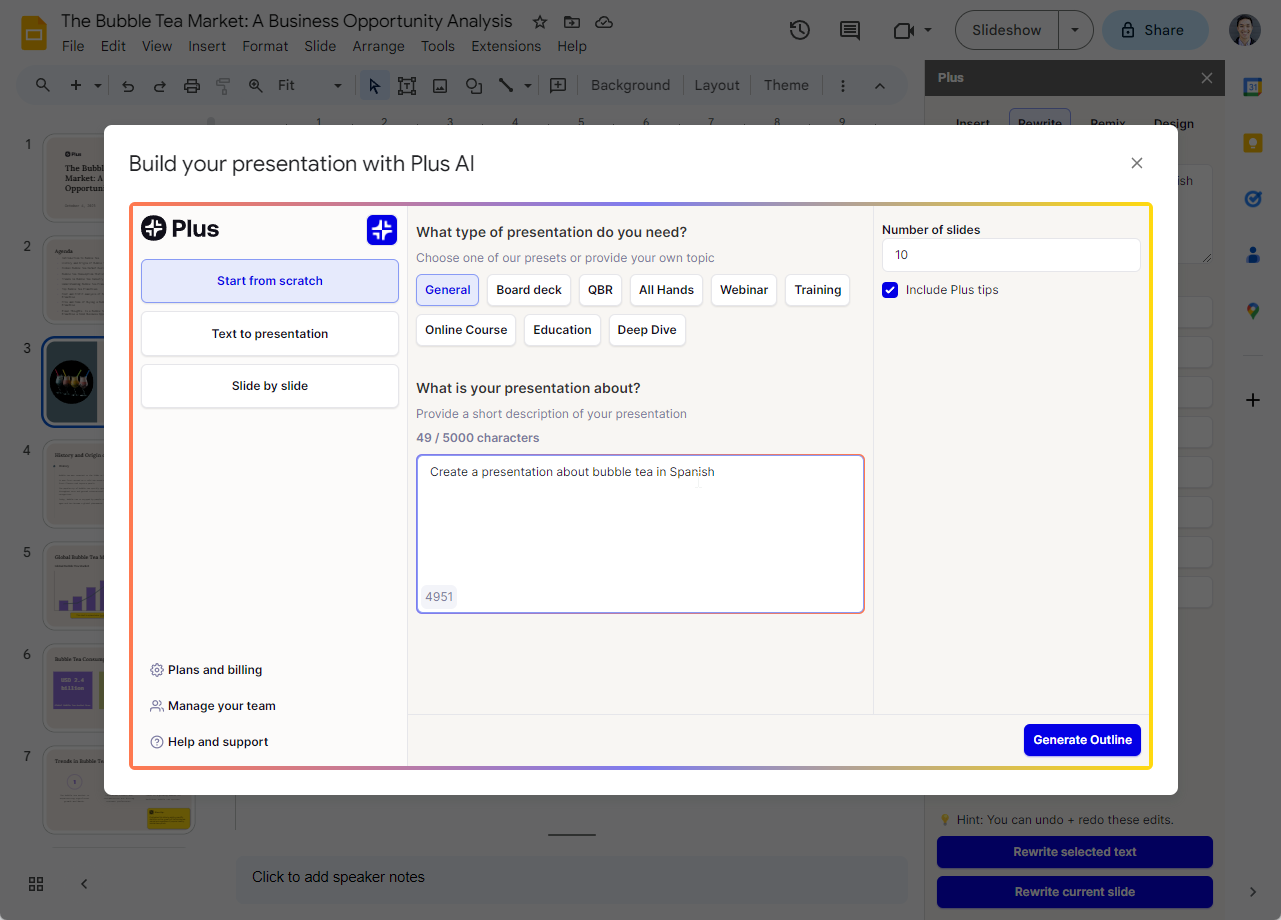The image size is (1281, 920).
Task: Get add-ons plus icon in side panel
Action: pyautogui.click(x=1253, y=400)
